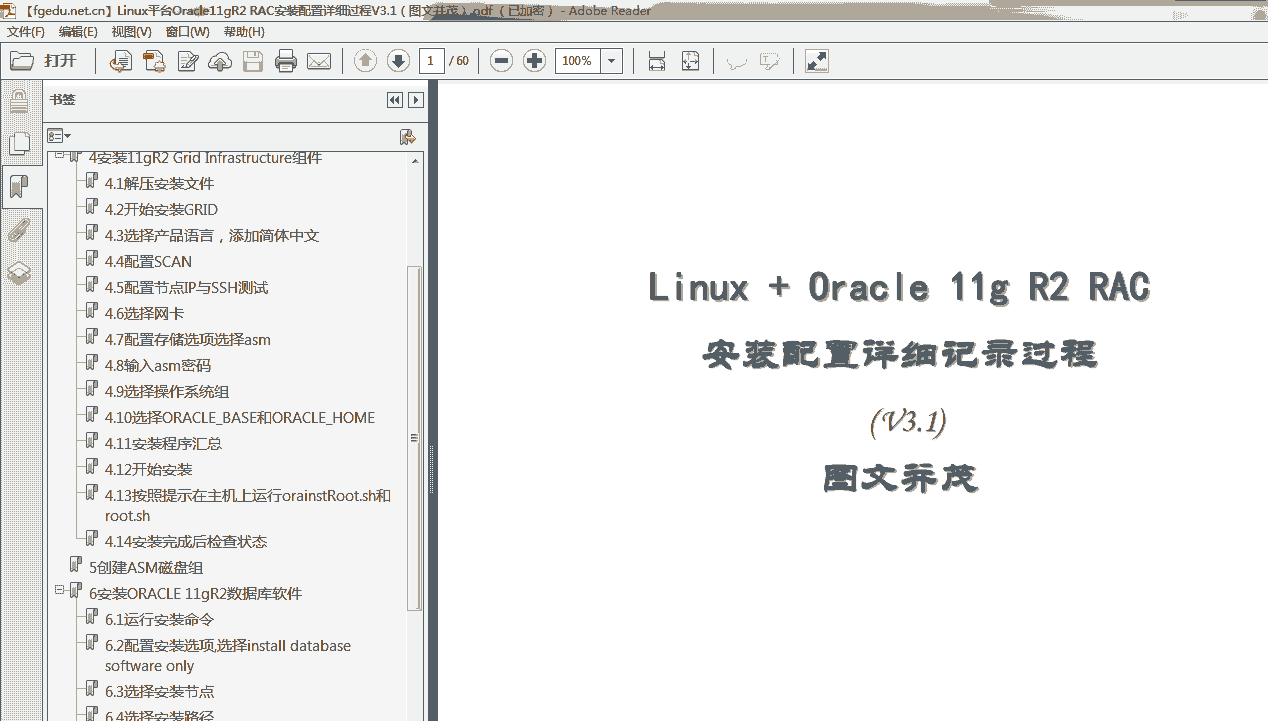This screenshot has height=721, width=1268.
Task: Open the 窗口(W) menu
Action: (187, 32)
